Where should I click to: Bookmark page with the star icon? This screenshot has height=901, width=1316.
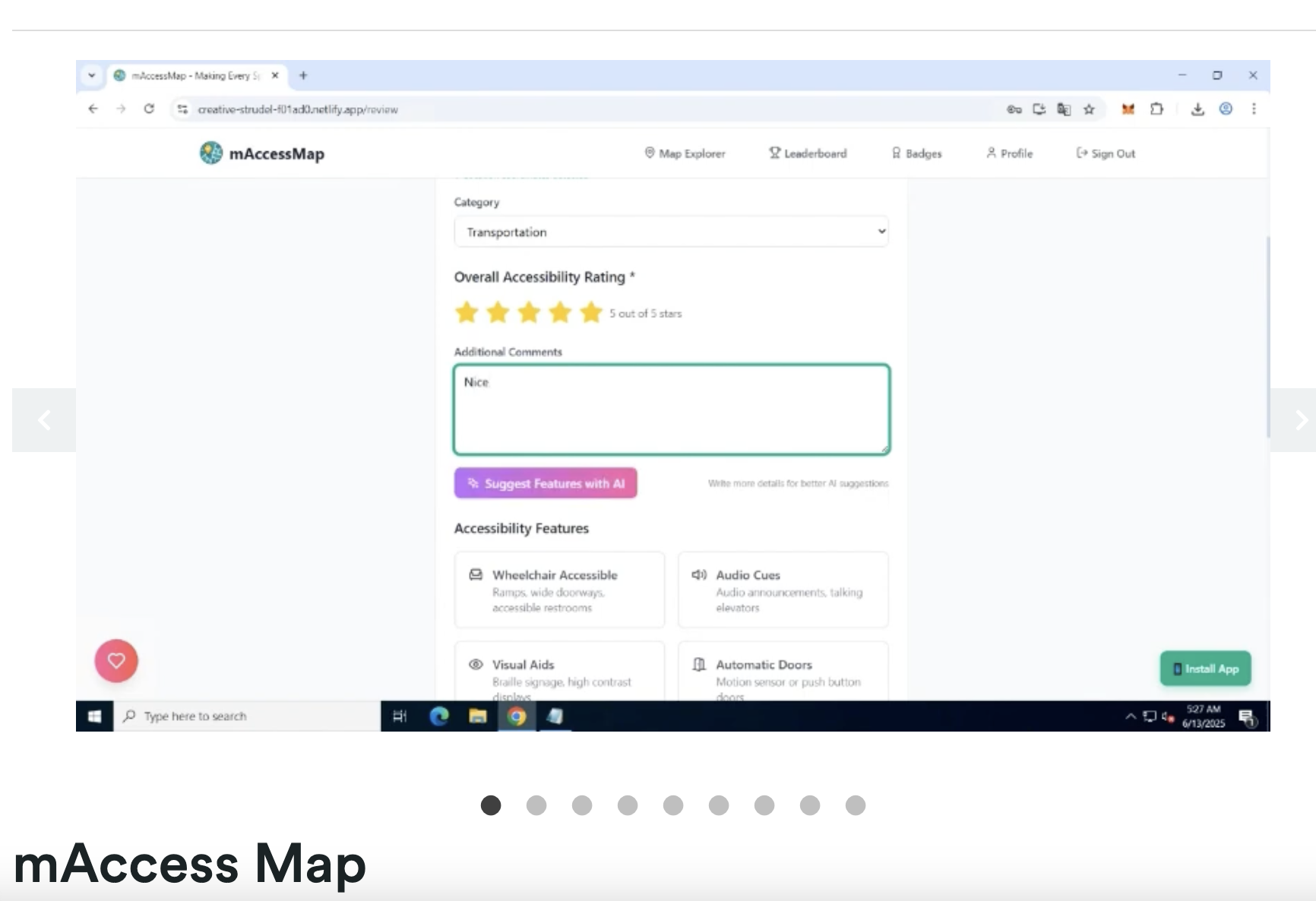coord(1089,109)
